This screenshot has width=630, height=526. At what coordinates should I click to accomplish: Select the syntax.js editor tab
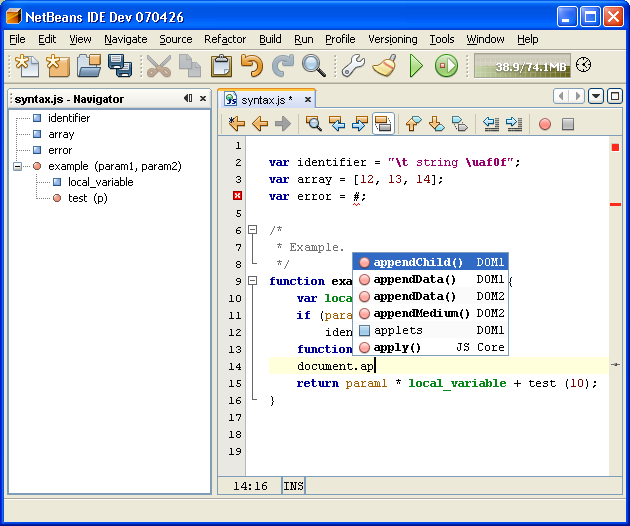click(x=267, y=99)
